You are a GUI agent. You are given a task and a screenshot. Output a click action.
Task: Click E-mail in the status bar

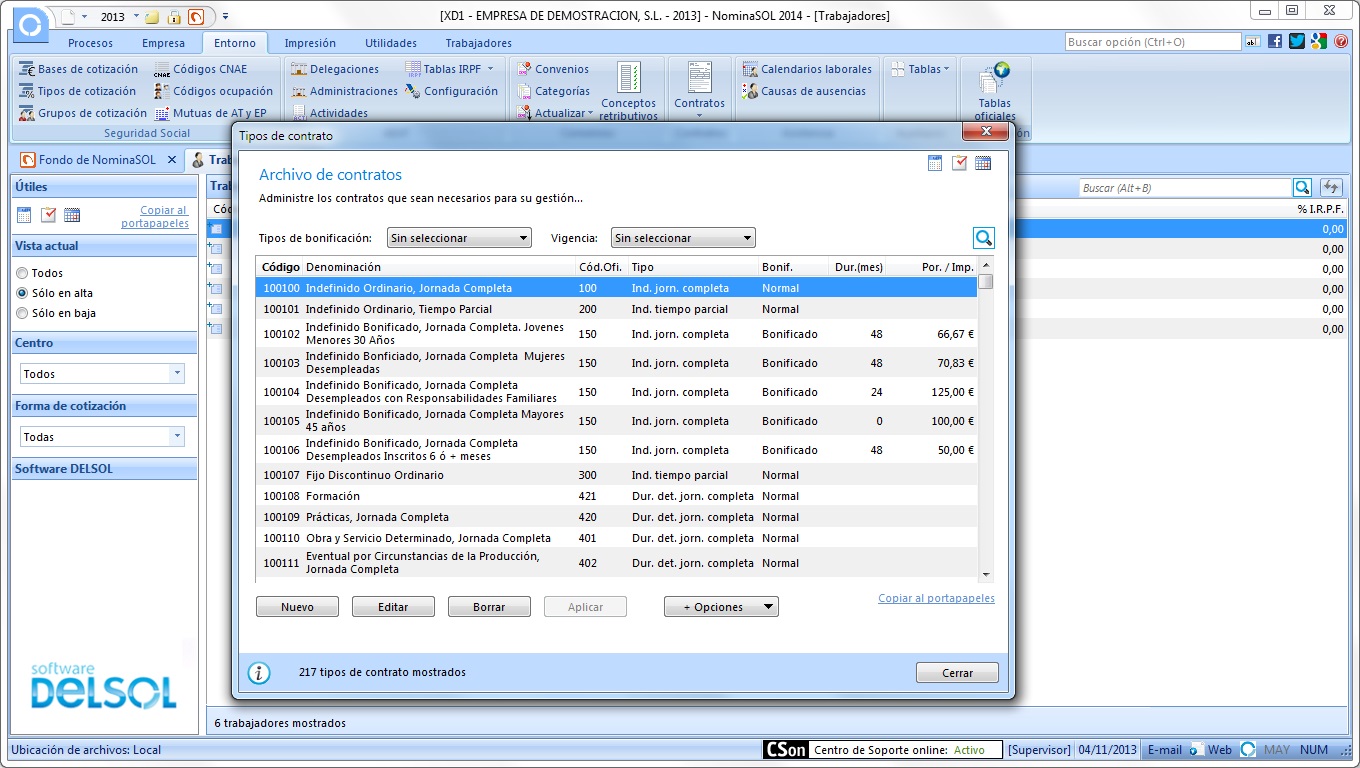[1164, 750]
